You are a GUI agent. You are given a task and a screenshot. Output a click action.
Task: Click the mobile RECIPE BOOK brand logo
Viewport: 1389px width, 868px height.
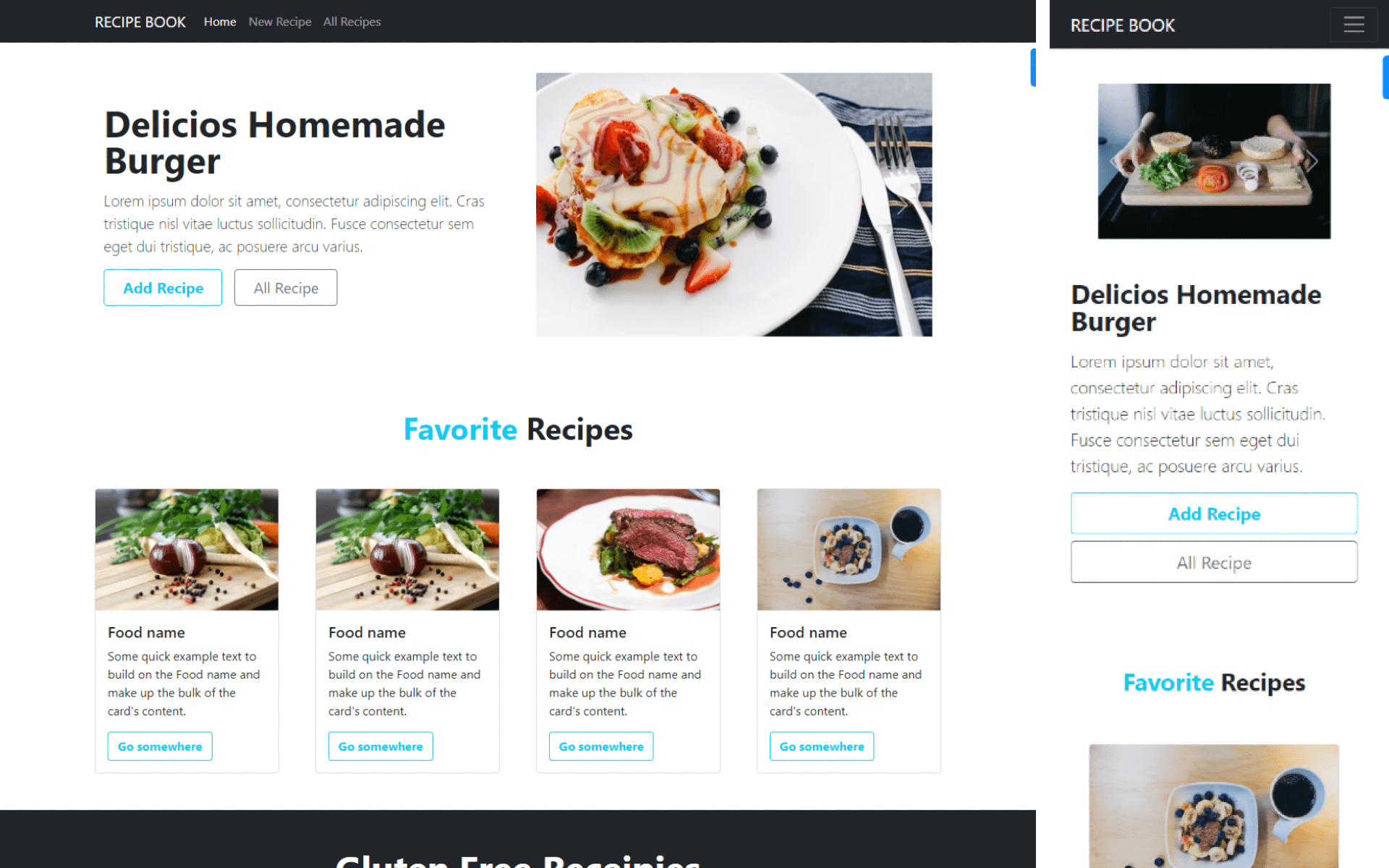(1122, 25)
